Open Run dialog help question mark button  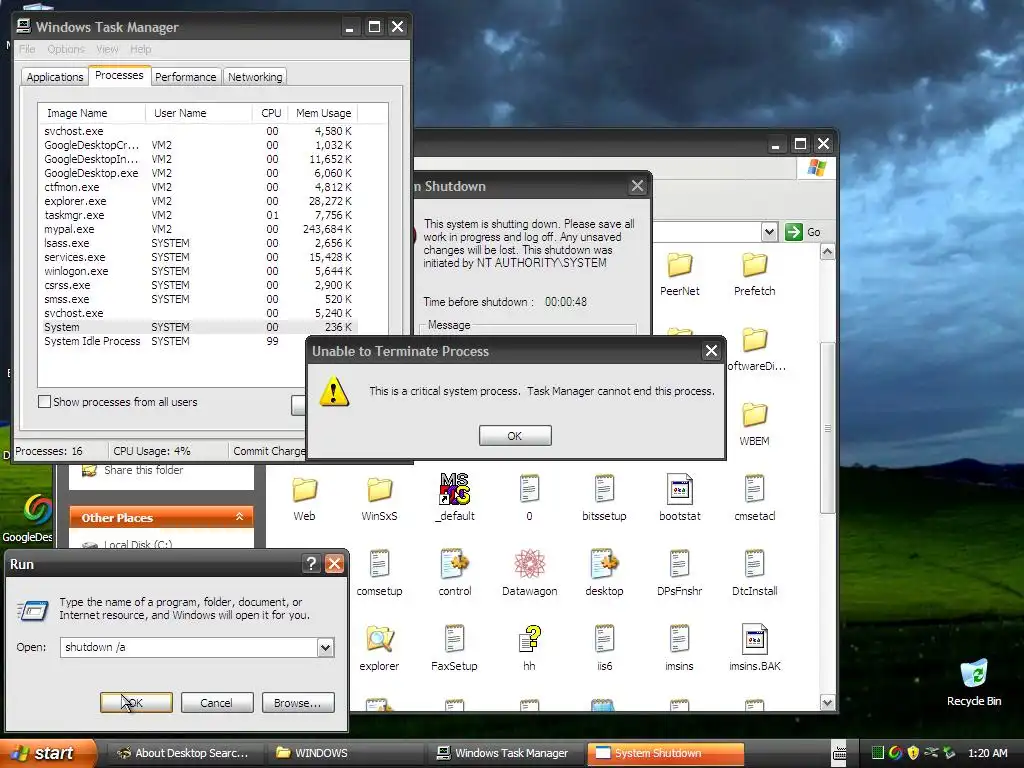pyautogui.click(x=312, y=564)
